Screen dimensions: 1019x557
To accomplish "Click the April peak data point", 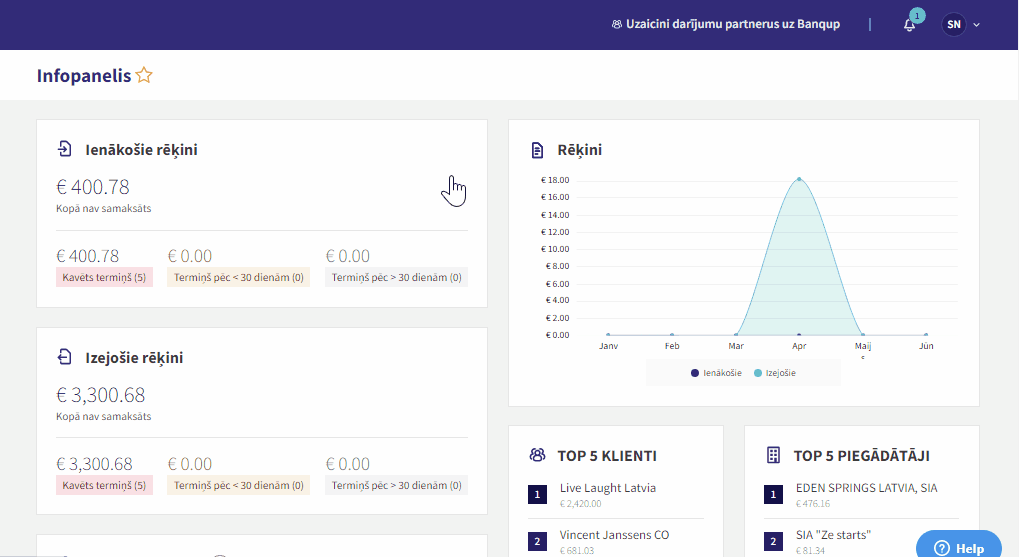I will 799,179.
